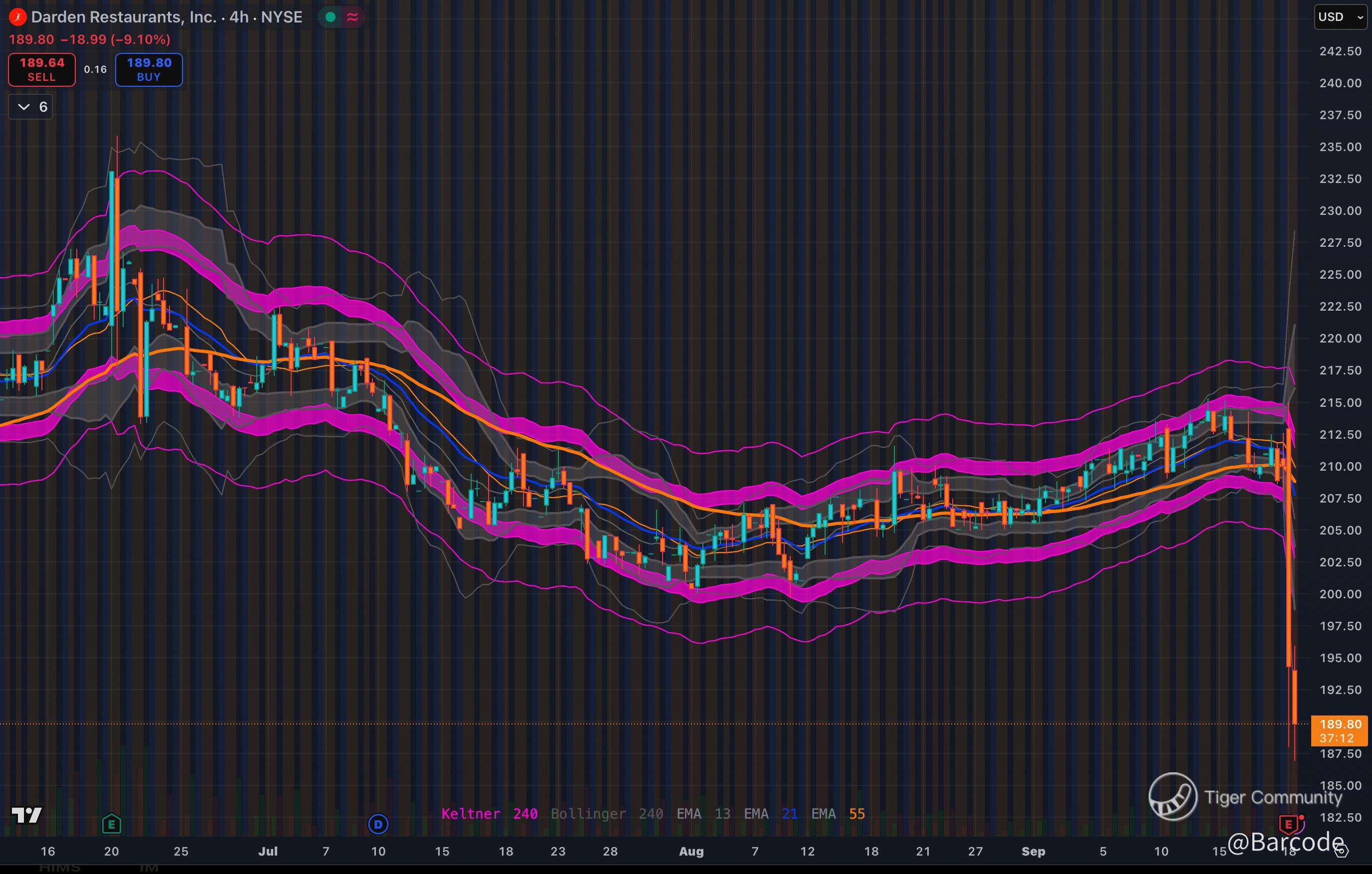Click the Tiger Community logo
1372x874 pixels.
[1173, 797]
